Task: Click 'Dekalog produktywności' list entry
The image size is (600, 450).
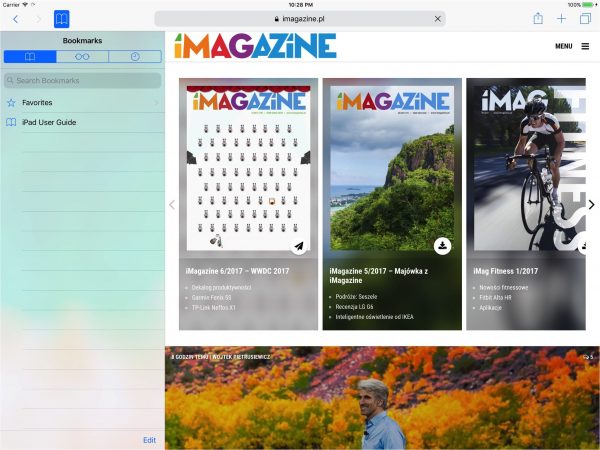Action: point(221,287)
